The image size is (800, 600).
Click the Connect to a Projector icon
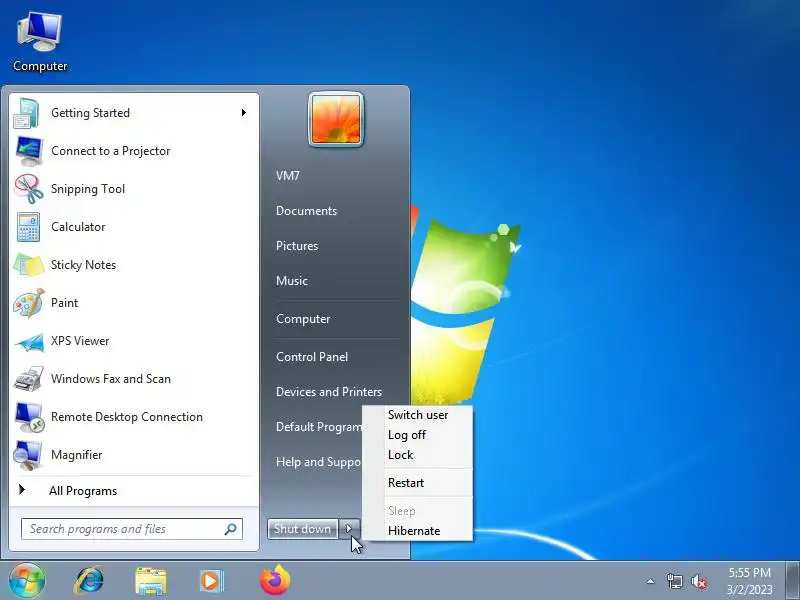tap(29, 151)
